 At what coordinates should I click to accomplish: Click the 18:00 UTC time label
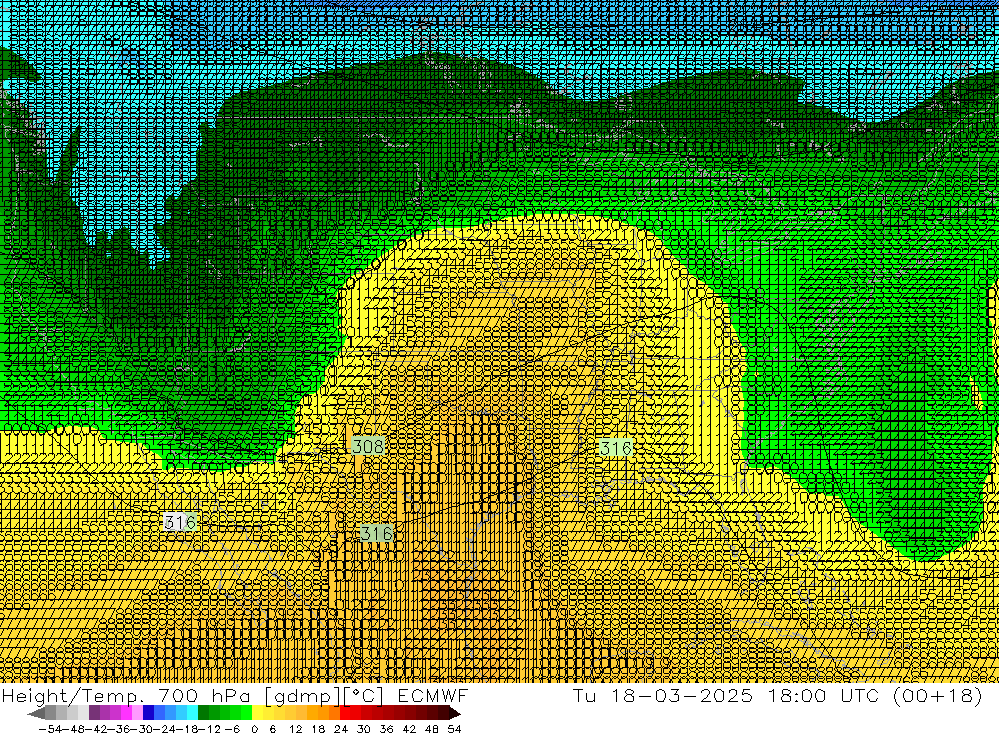tap(823, 695)
